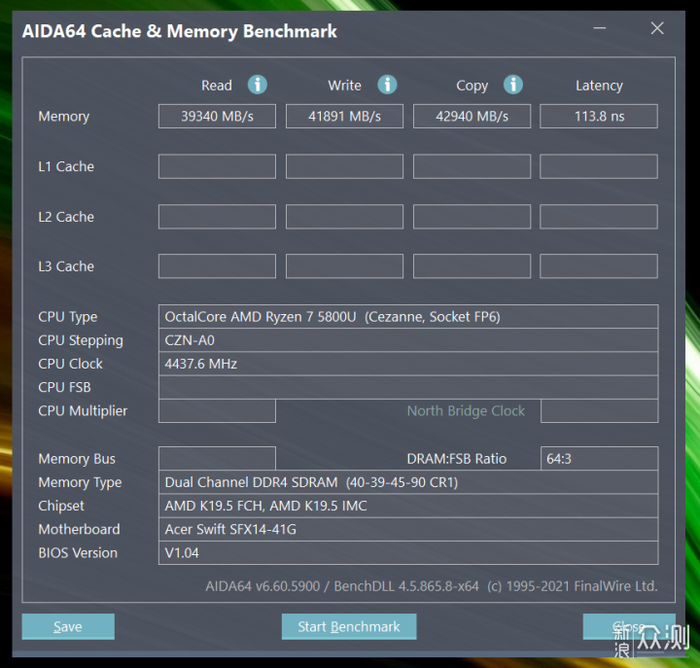Viewport: 700px width, 668px height.
Task: Click the L3 Cache Read field
Action: point(217,266)
